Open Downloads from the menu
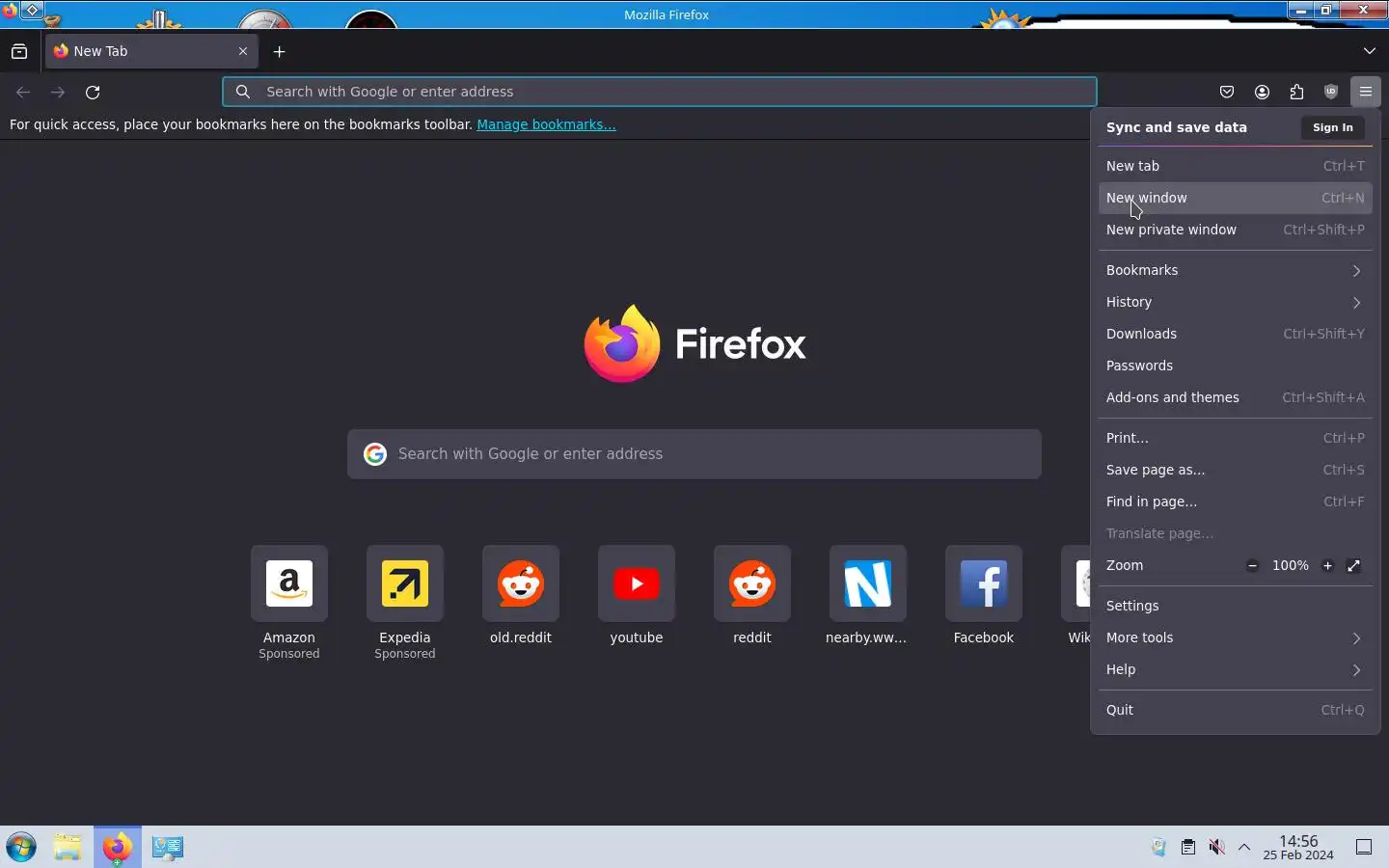The image size is (1389, 868). [1236, 334]
